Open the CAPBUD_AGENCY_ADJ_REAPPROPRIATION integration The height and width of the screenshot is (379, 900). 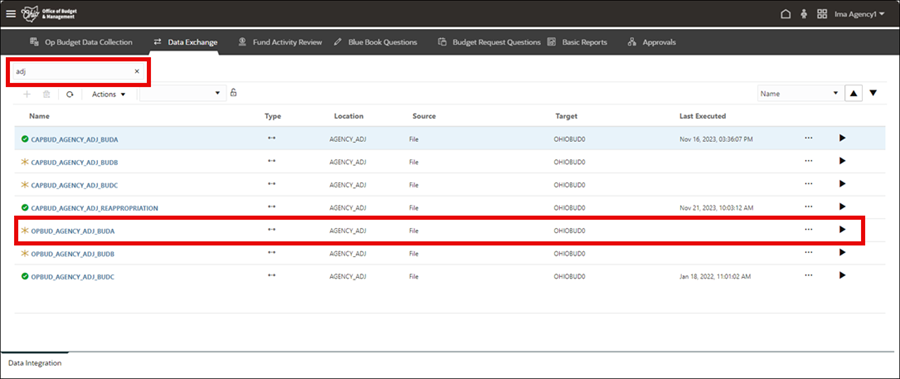95,208
